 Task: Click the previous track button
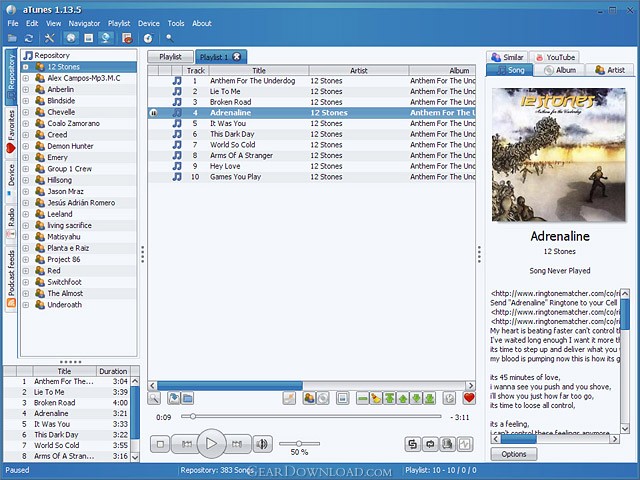(x=186, y=444)
